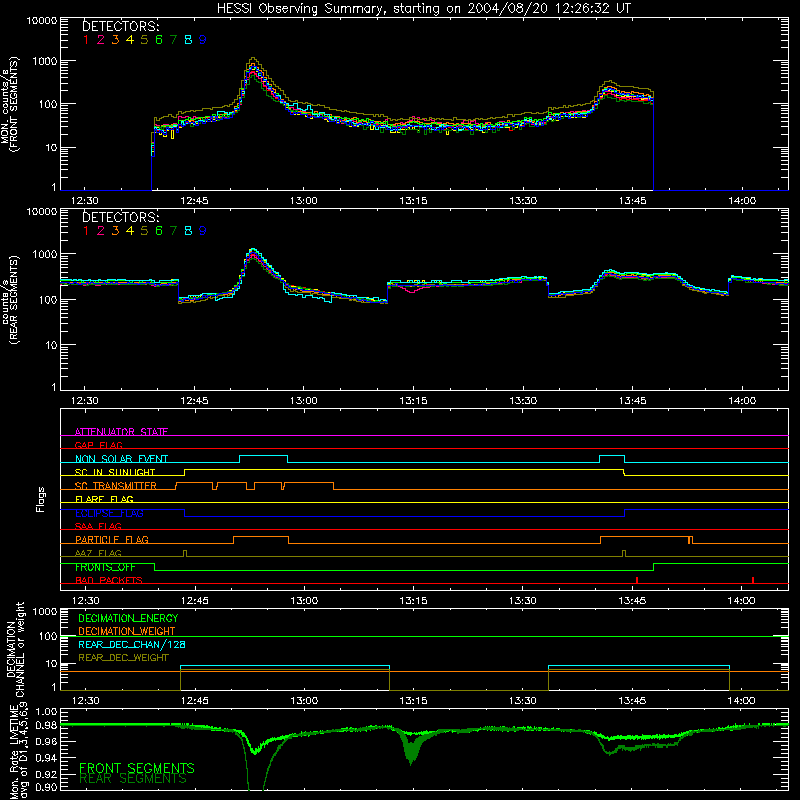Click the NON_SOLAR_EVENT flag label

pos(121,459)
